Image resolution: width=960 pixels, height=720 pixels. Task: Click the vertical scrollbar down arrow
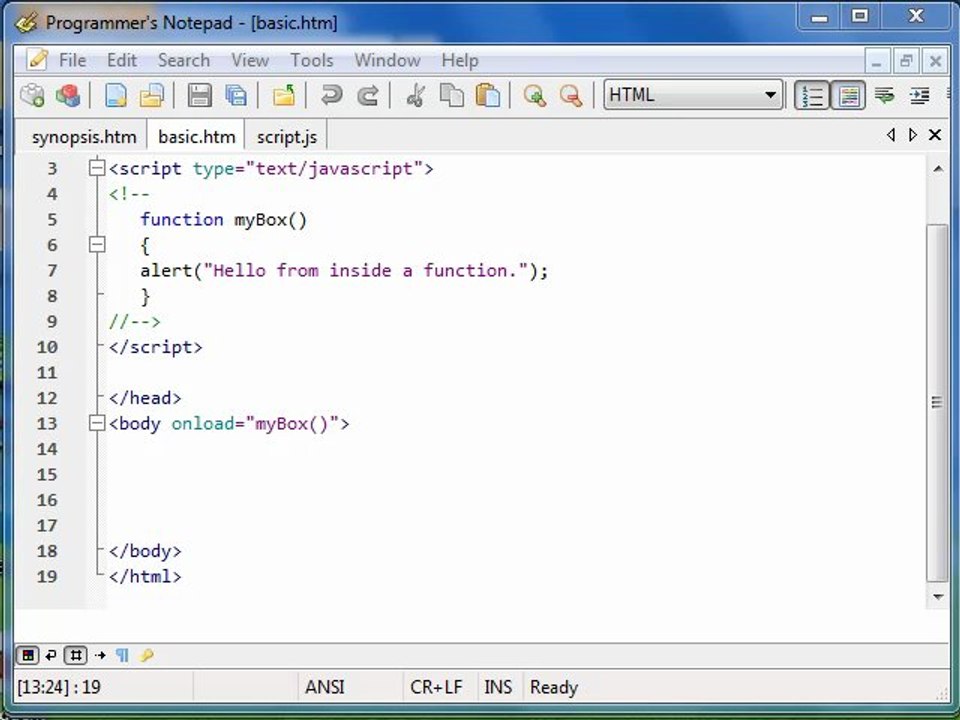937,596
